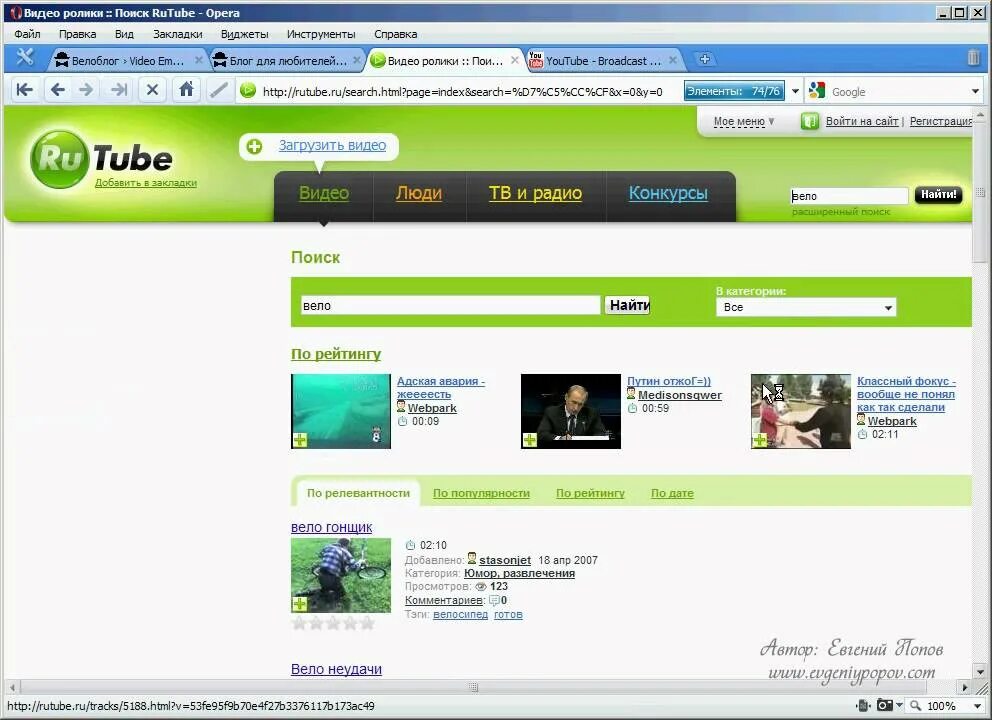992x720 pixels.
Task: Open the Справка menu
Action: (x=395, y=34)
